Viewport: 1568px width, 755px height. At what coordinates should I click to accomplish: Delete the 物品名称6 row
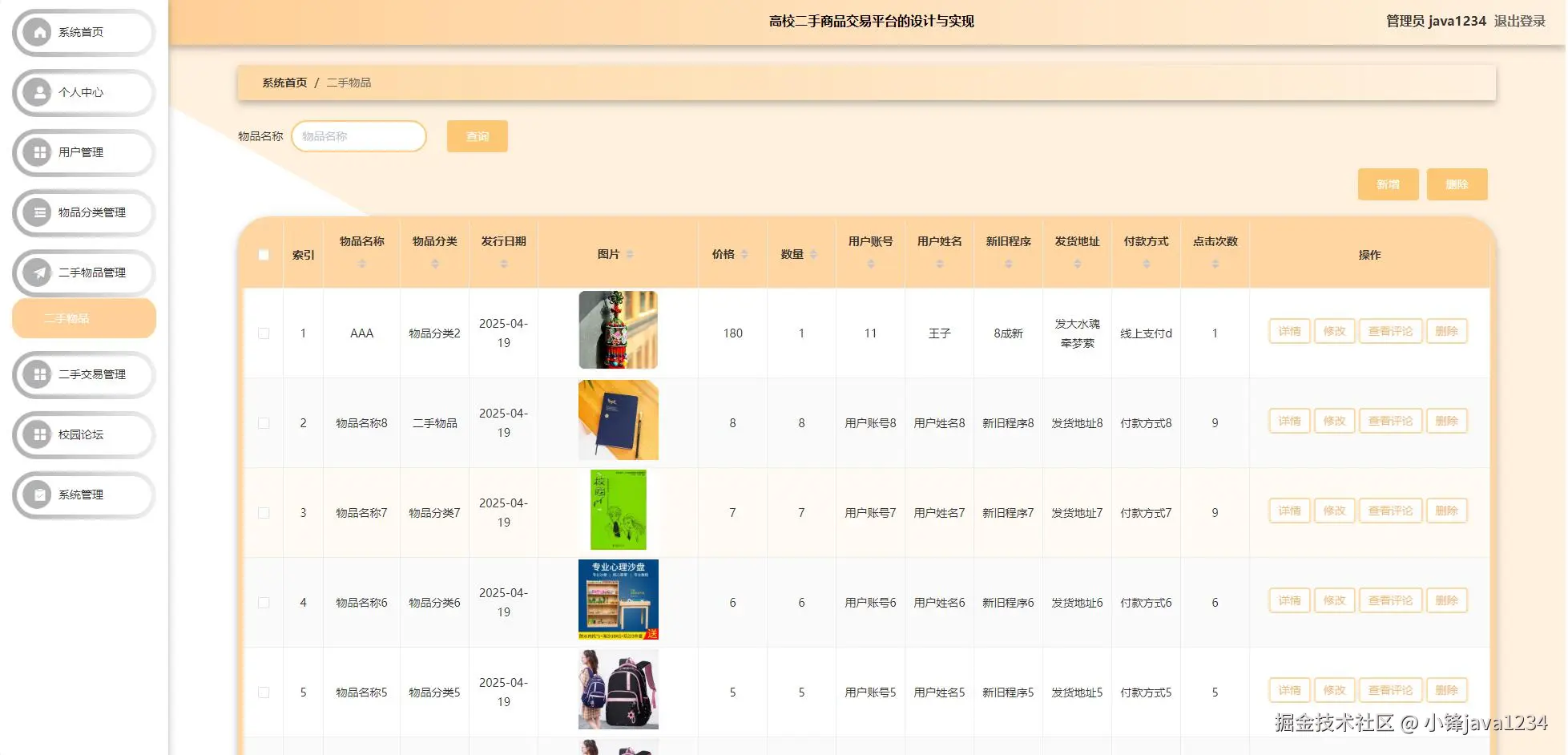[x=1446, y=600]
